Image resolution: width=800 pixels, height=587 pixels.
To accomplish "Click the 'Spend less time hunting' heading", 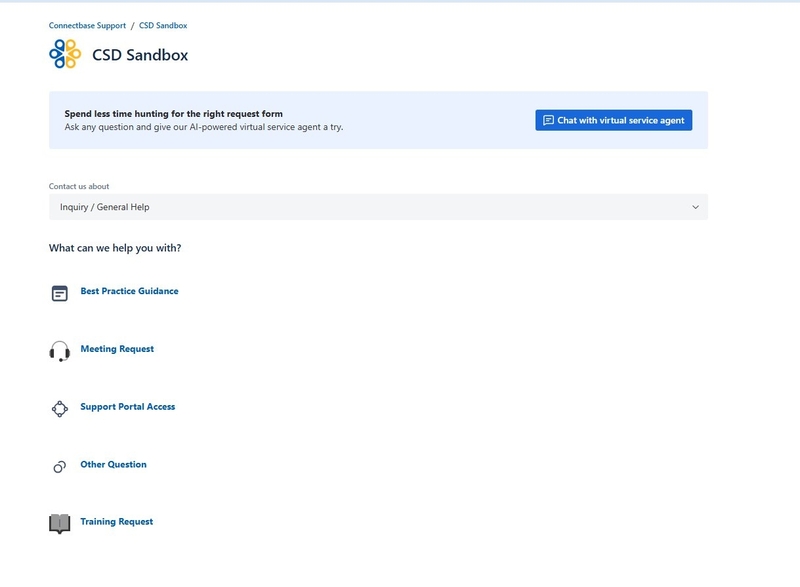I will tap(173, 114).
